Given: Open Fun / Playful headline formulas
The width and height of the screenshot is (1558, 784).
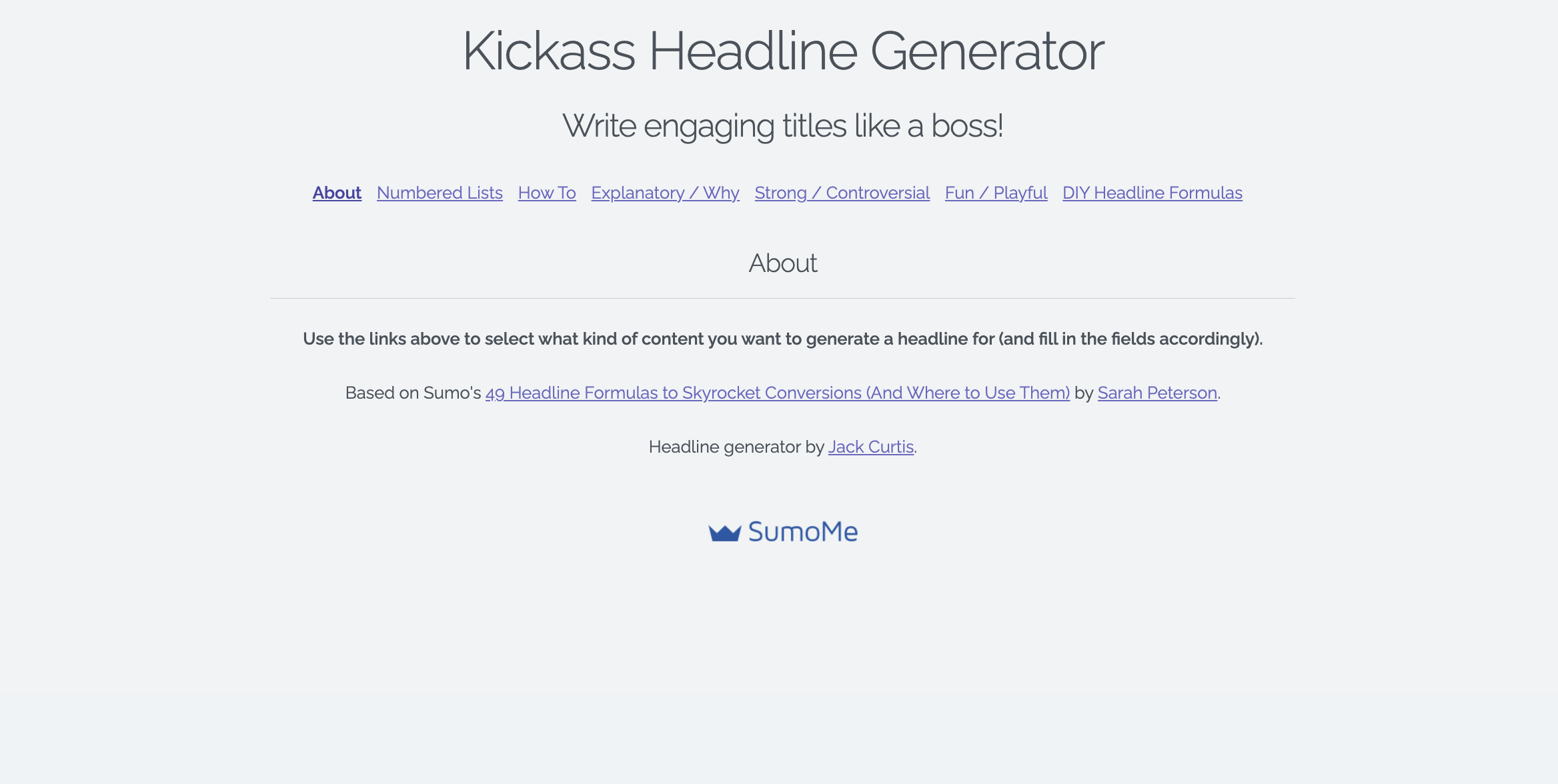Looking at the screenshot, I should click(x=997, y=192).
